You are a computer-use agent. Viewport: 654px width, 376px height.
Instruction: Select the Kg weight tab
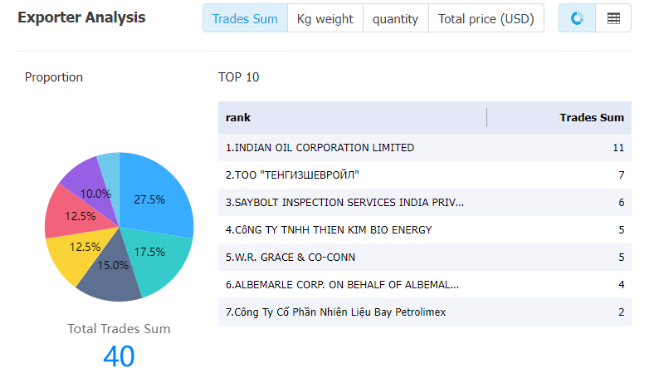tap(325, 18)
